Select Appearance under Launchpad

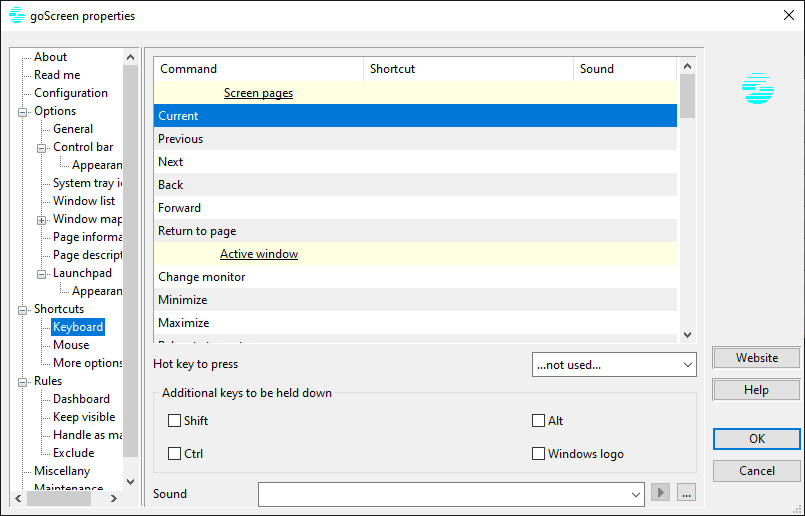(97, 291)
